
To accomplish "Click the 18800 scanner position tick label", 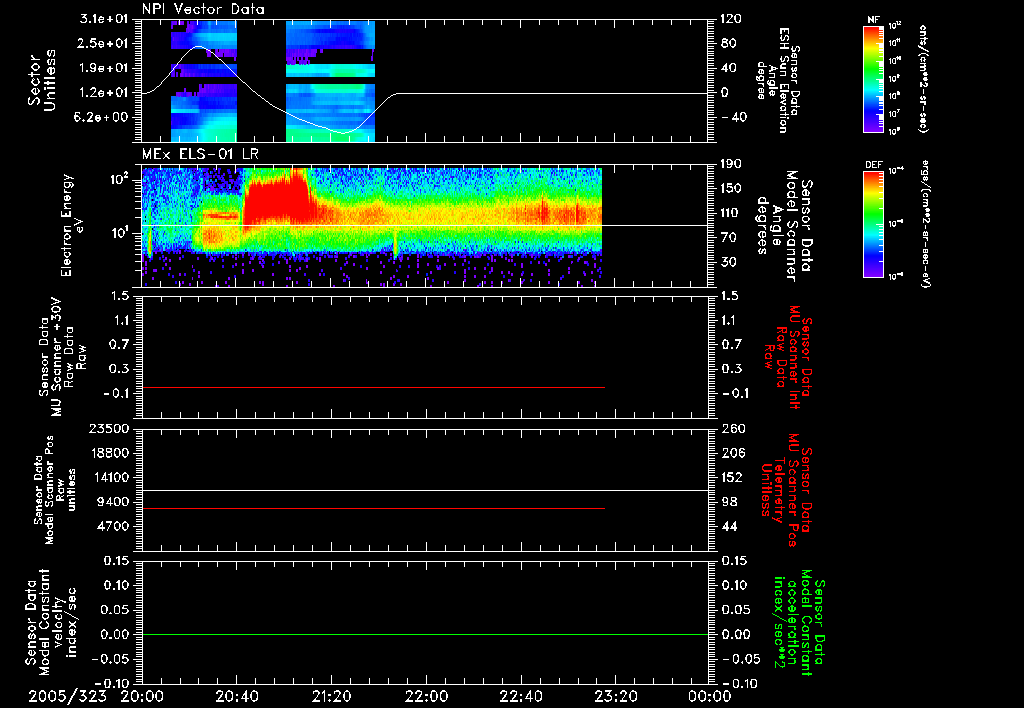I will tap(108, 453).
